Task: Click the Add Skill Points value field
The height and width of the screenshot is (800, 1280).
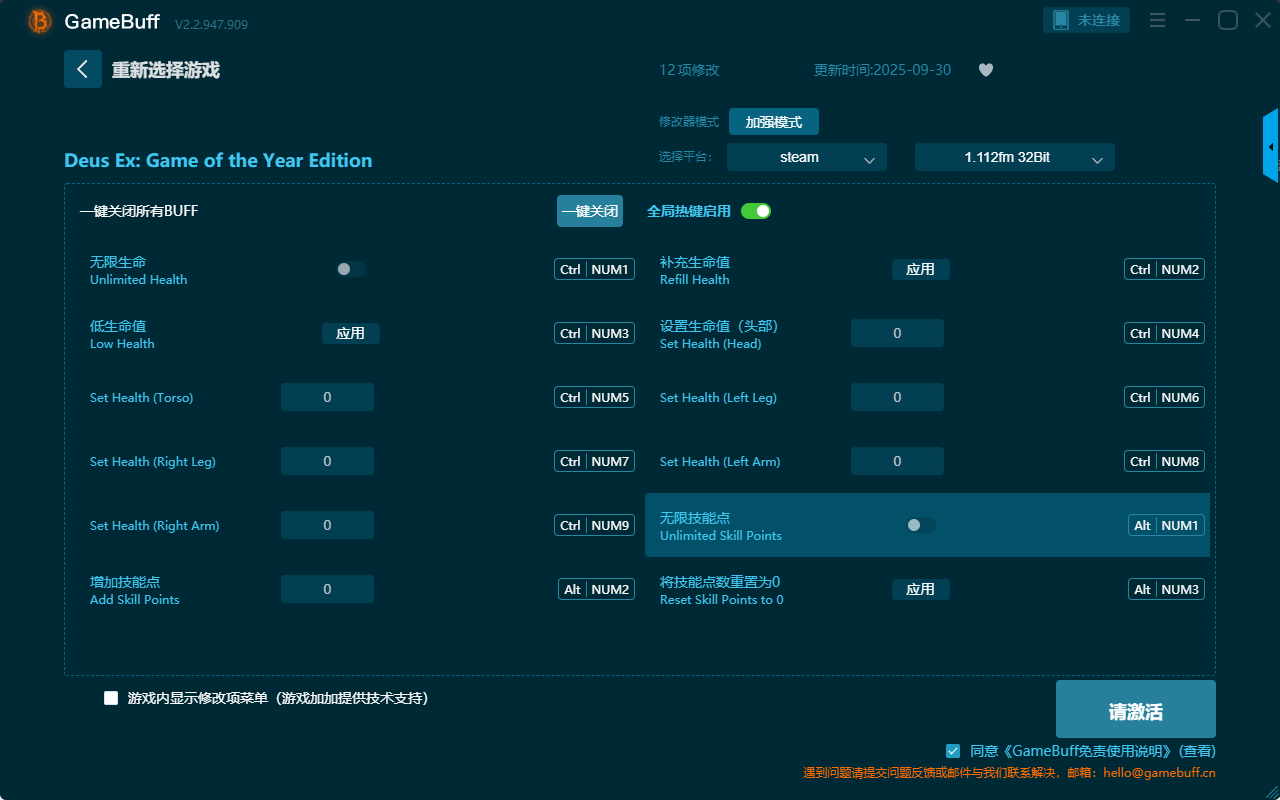Action: point(327,589)
